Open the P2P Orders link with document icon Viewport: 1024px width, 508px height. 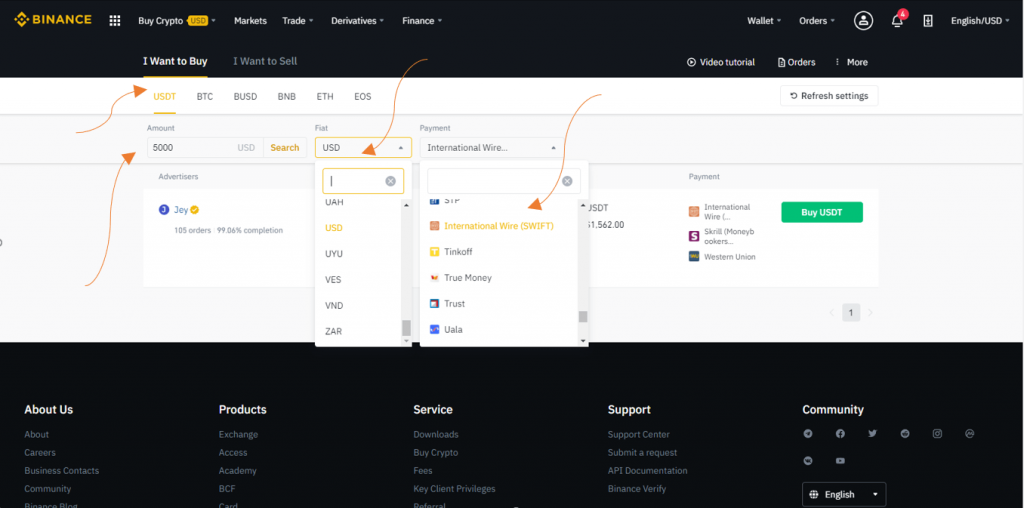pyautogui.click(x=796, y=62)
